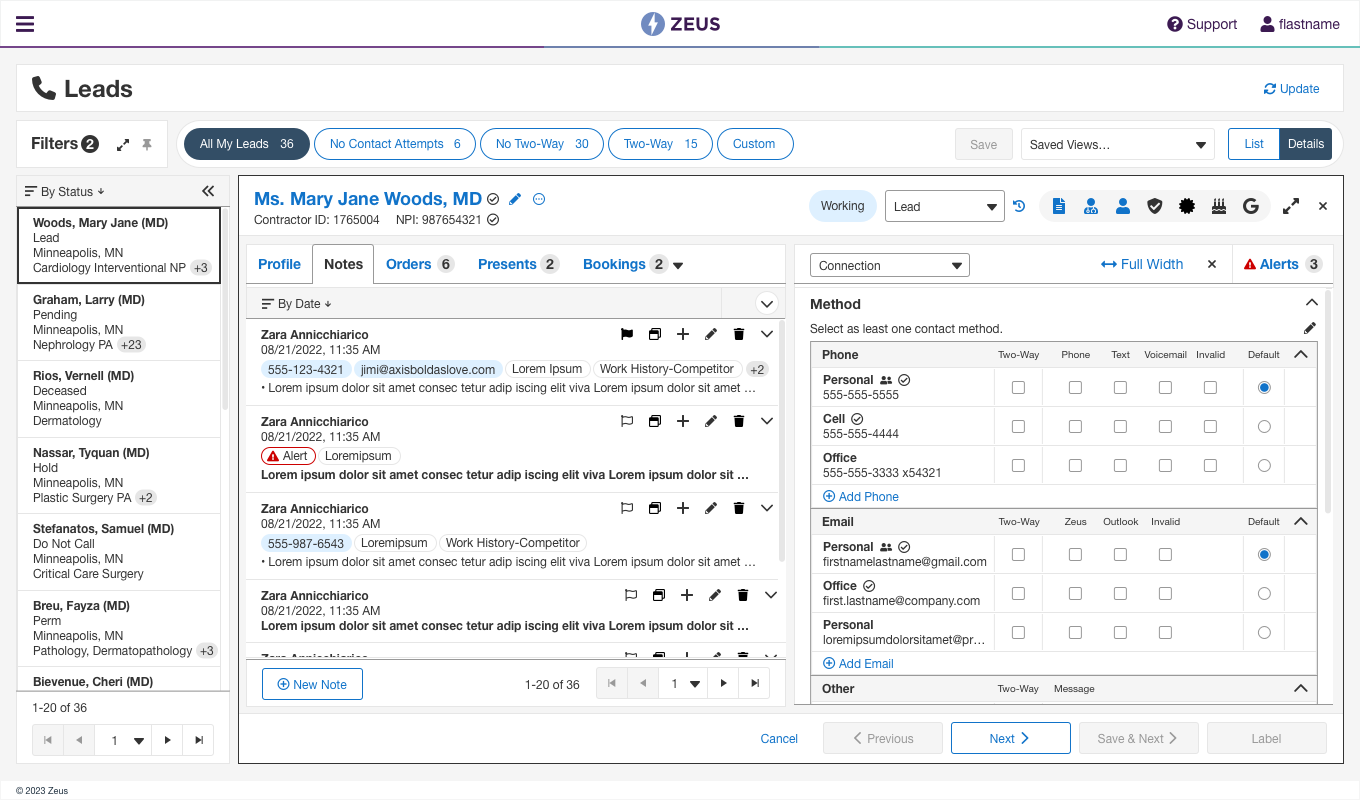The height and width of the screenshot is (800, 1360).
Task: Open By Status sort in leads list
Action: pyautogui.click(x=65, y=191)
